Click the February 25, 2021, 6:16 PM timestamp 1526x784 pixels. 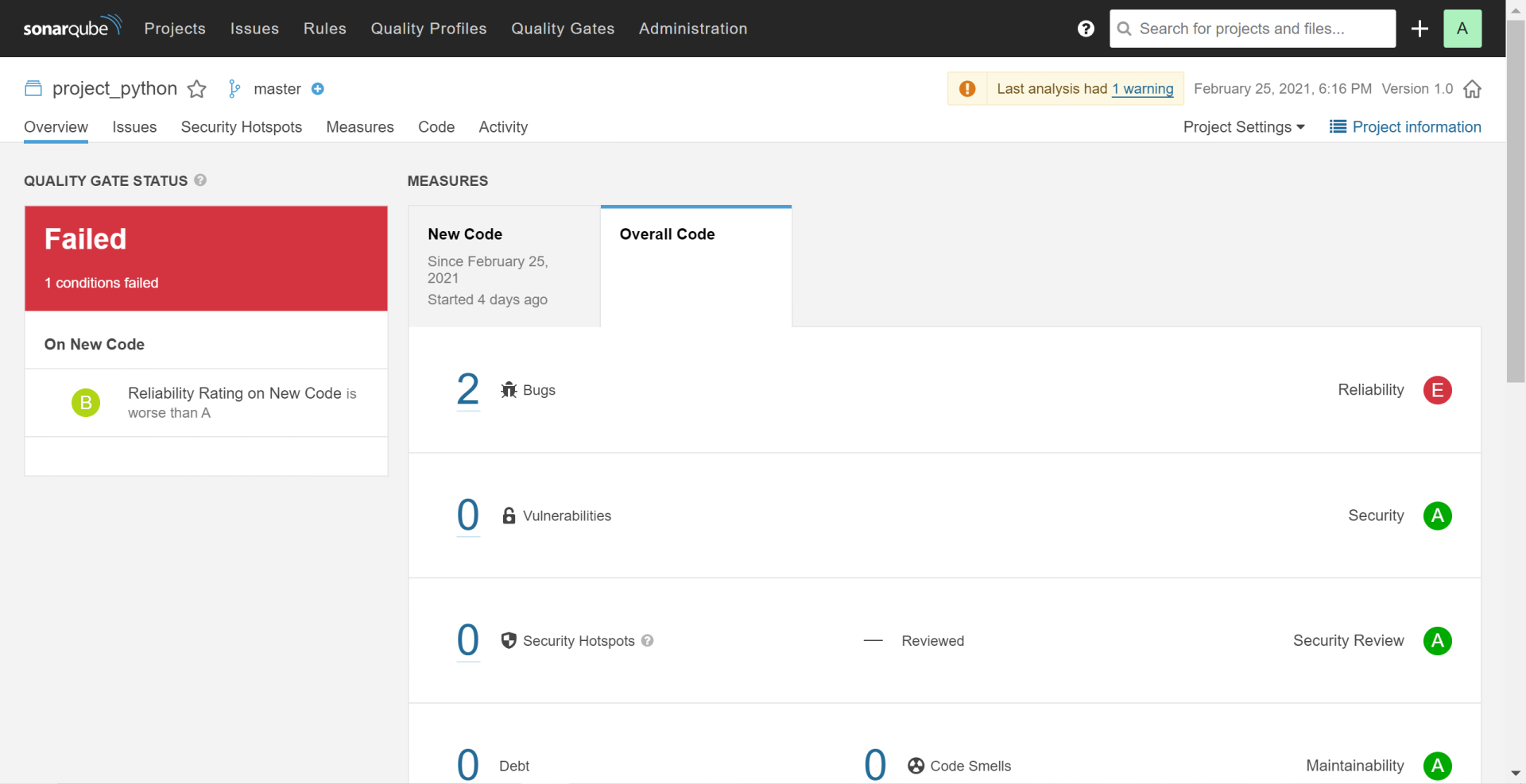coord(1282,89)
